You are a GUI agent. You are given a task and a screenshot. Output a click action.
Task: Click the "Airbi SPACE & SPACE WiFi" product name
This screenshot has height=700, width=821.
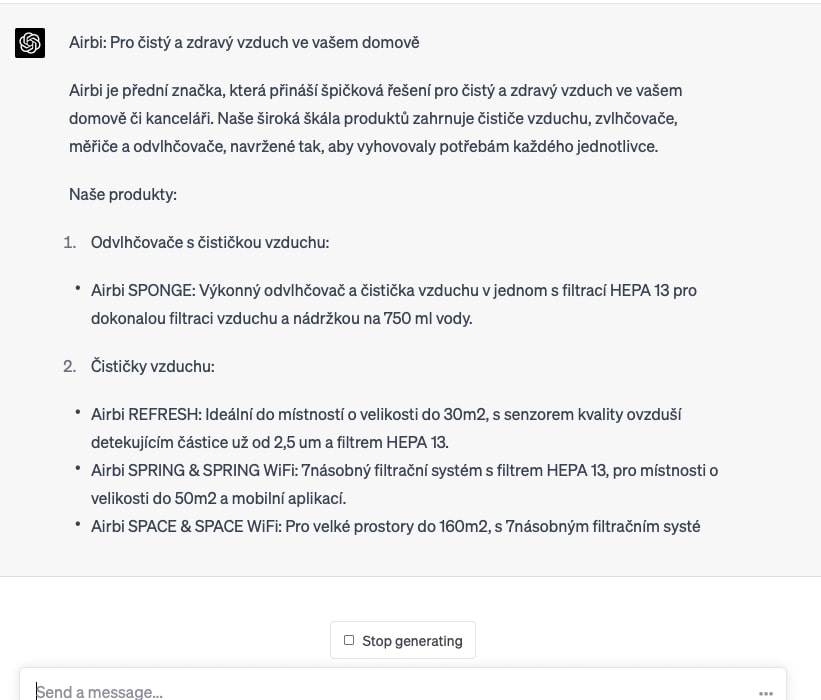pos(185,526)
